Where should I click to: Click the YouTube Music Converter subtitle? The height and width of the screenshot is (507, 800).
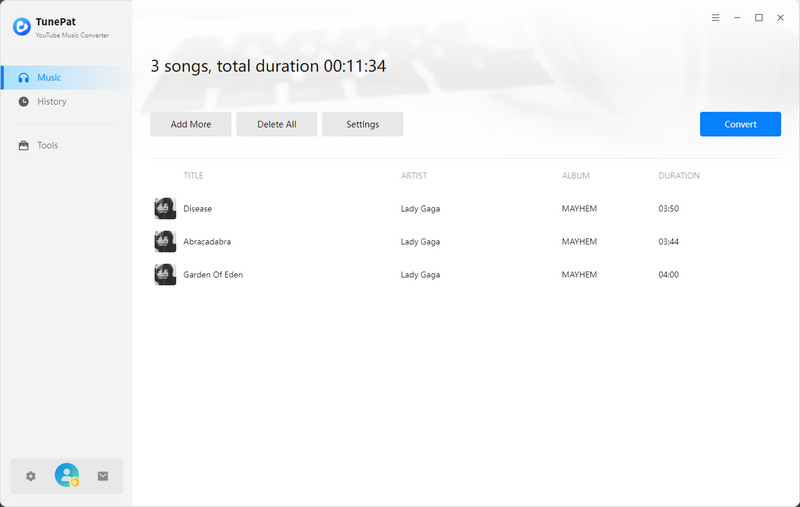point(72,35)
